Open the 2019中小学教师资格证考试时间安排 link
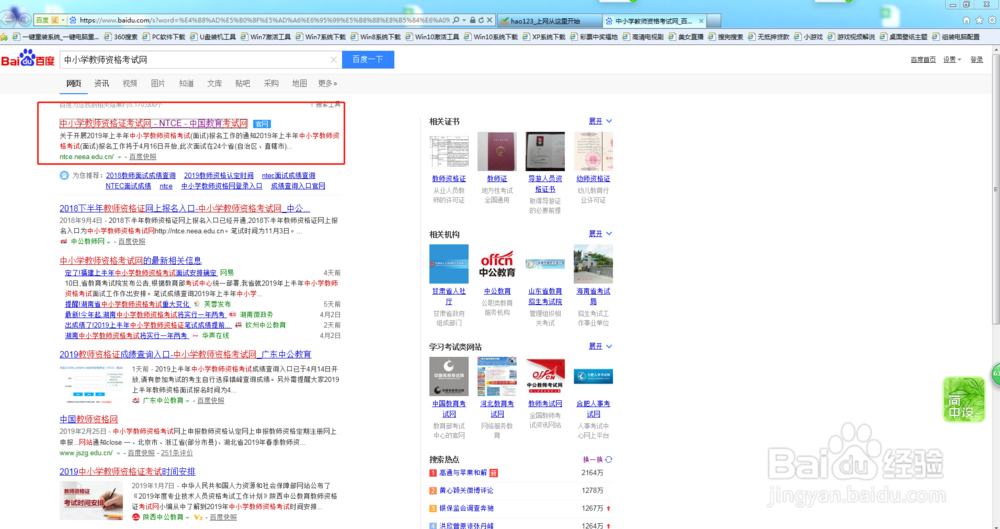 pyautogui.click(x=128, y=472)
